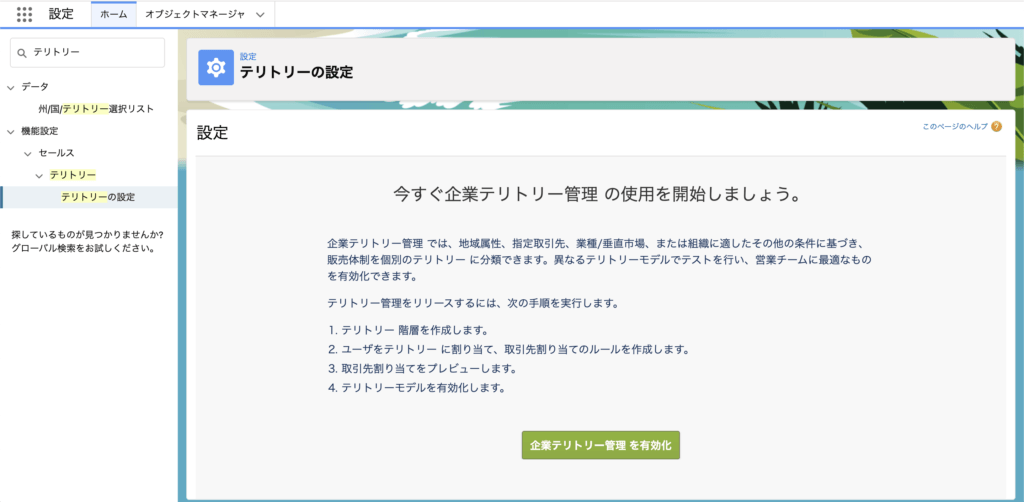Open the オブジェクトマネージャ tab dropdown arrow
Image resolution: width=1024 pixels, height=502 pixels.
(261, 15)
